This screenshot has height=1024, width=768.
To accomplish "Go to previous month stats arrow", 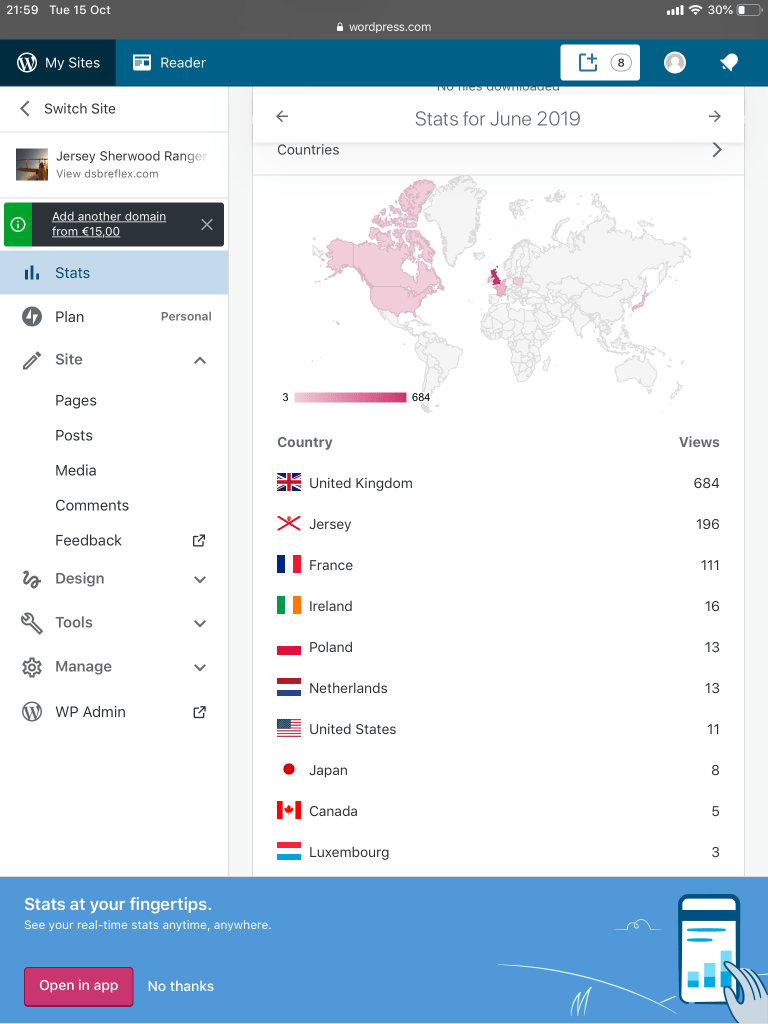I will 282,117.
